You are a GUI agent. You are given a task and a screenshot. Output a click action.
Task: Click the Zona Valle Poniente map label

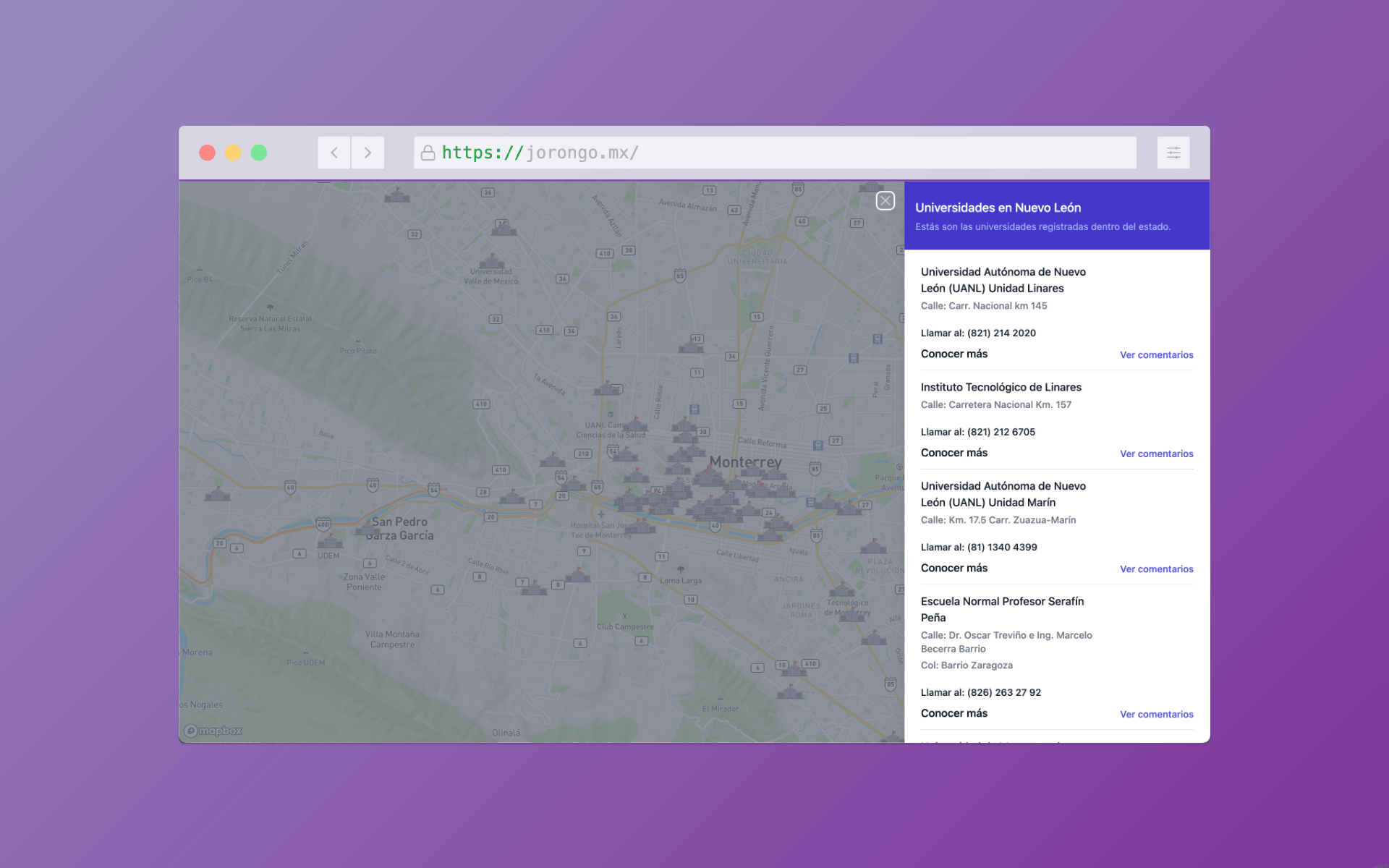tap(364, 582)
